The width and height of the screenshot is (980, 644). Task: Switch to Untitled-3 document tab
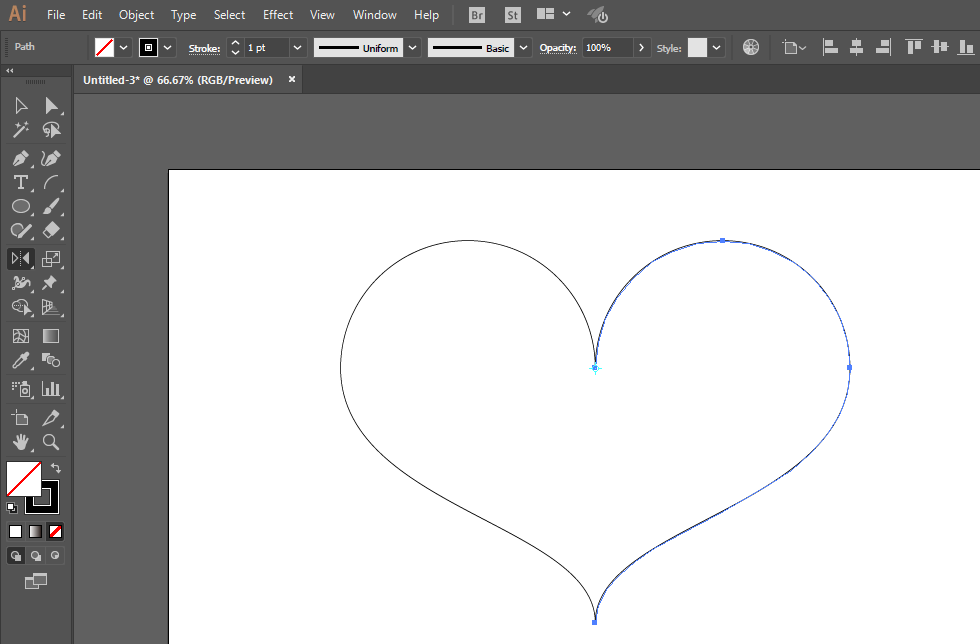(178, 80)
